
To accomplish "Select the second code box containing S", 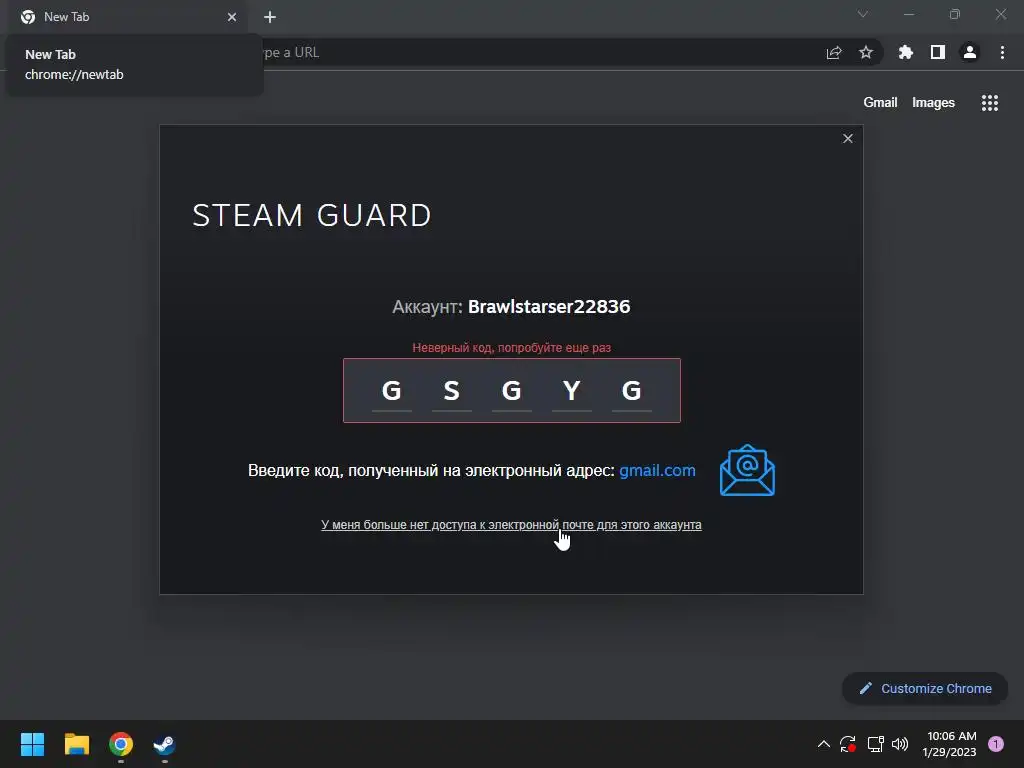I will coord(452,391).
